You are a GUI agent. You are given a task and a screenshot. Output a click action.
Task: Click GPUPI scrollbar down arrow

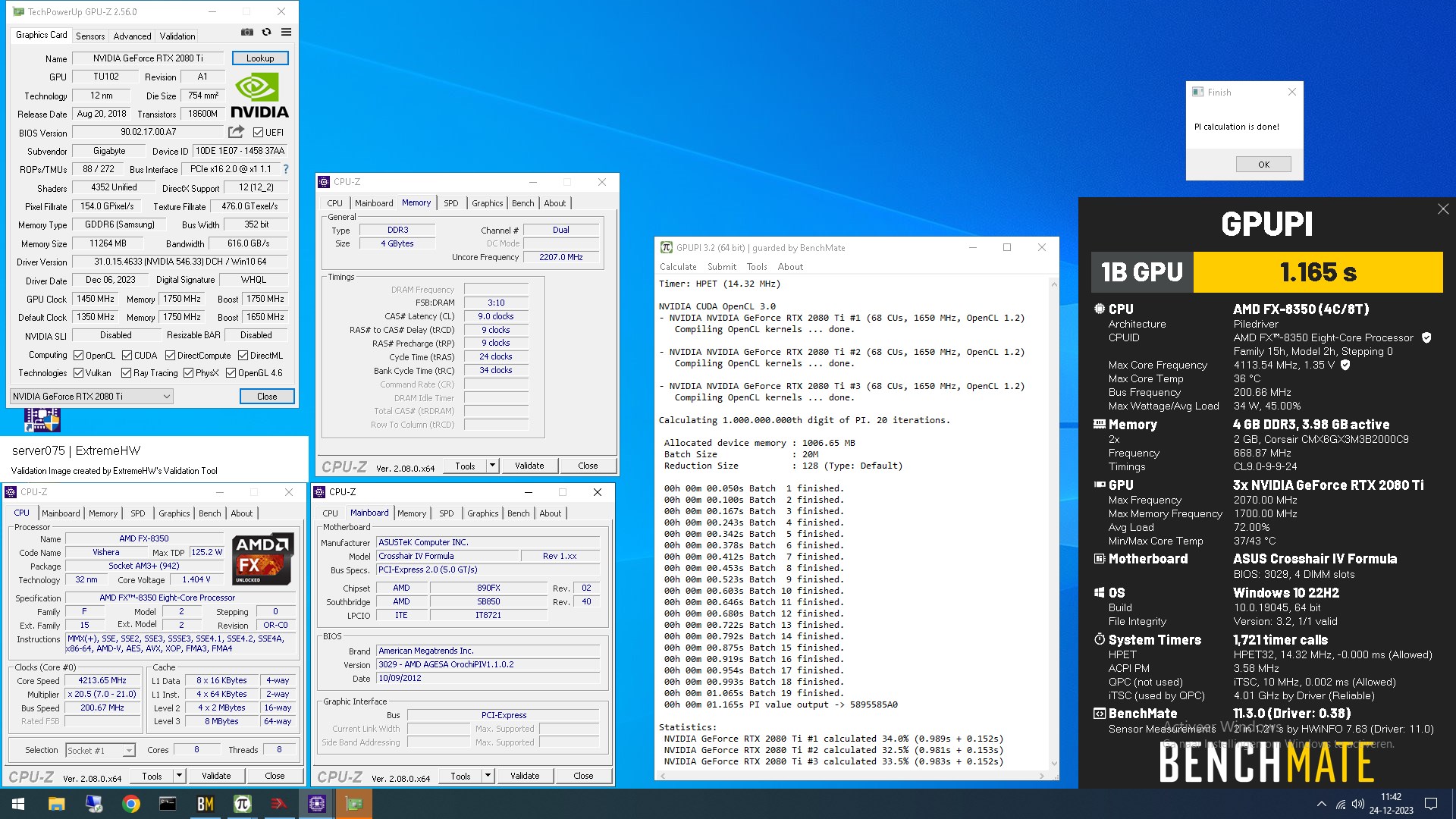tap(1053, 764)
